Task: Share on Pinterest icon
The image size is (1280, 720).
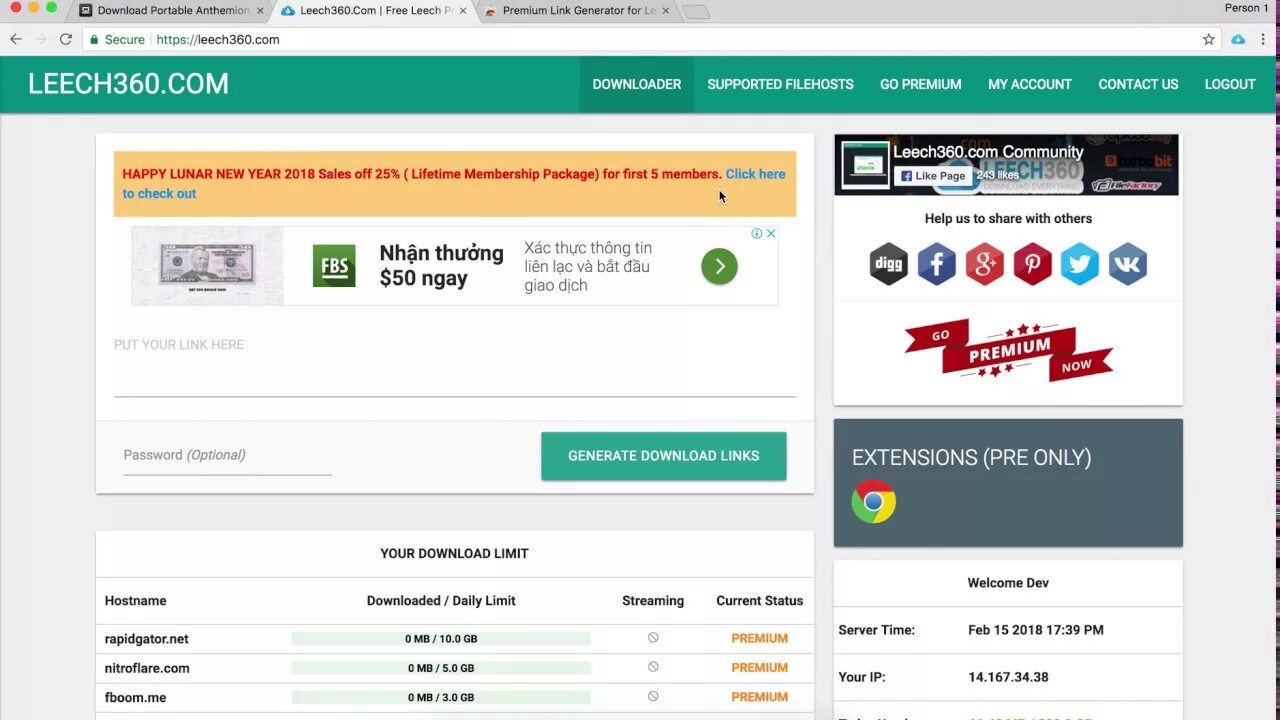Action: (x=1033, y=264)
